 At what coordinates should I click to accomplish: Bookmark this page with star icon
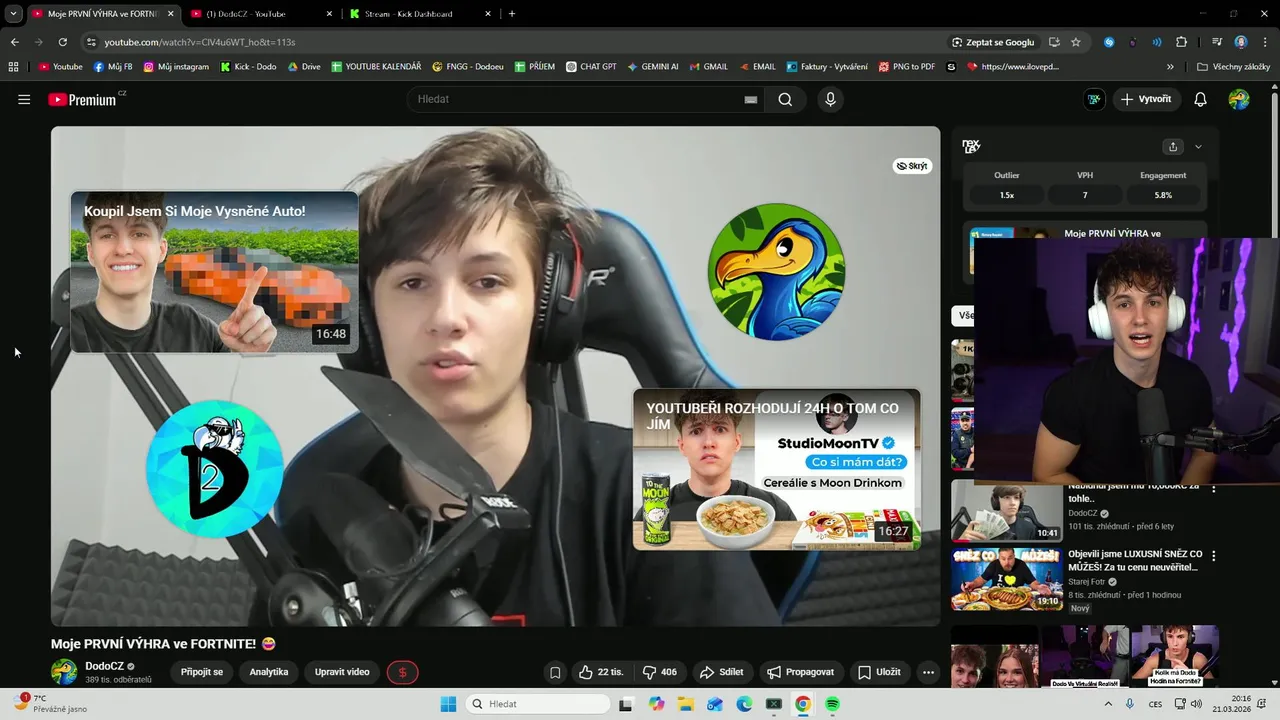(1076, 42)
